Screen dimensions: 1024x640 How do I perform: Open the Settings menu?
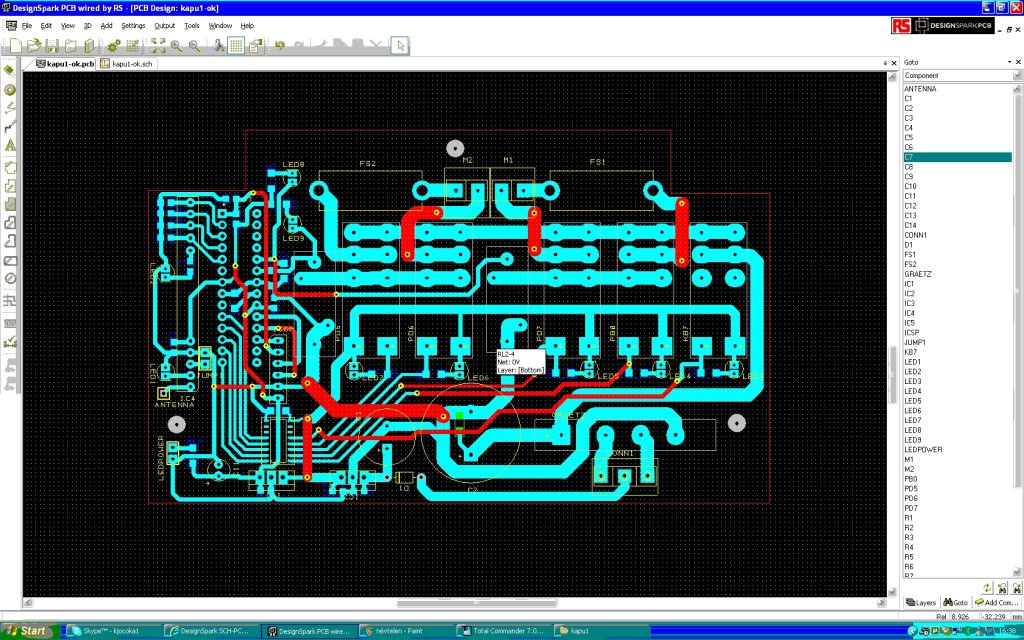133,25
